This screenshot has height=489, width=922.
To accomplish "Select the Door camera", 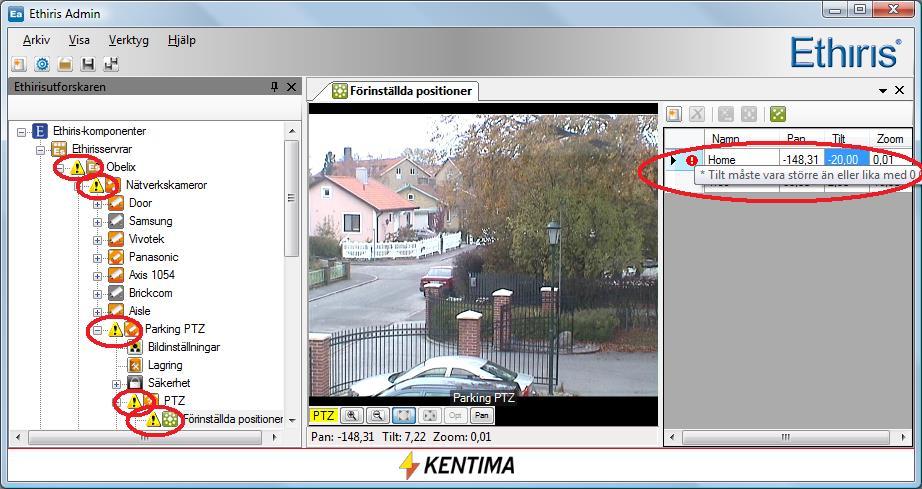I will point(141,203).
